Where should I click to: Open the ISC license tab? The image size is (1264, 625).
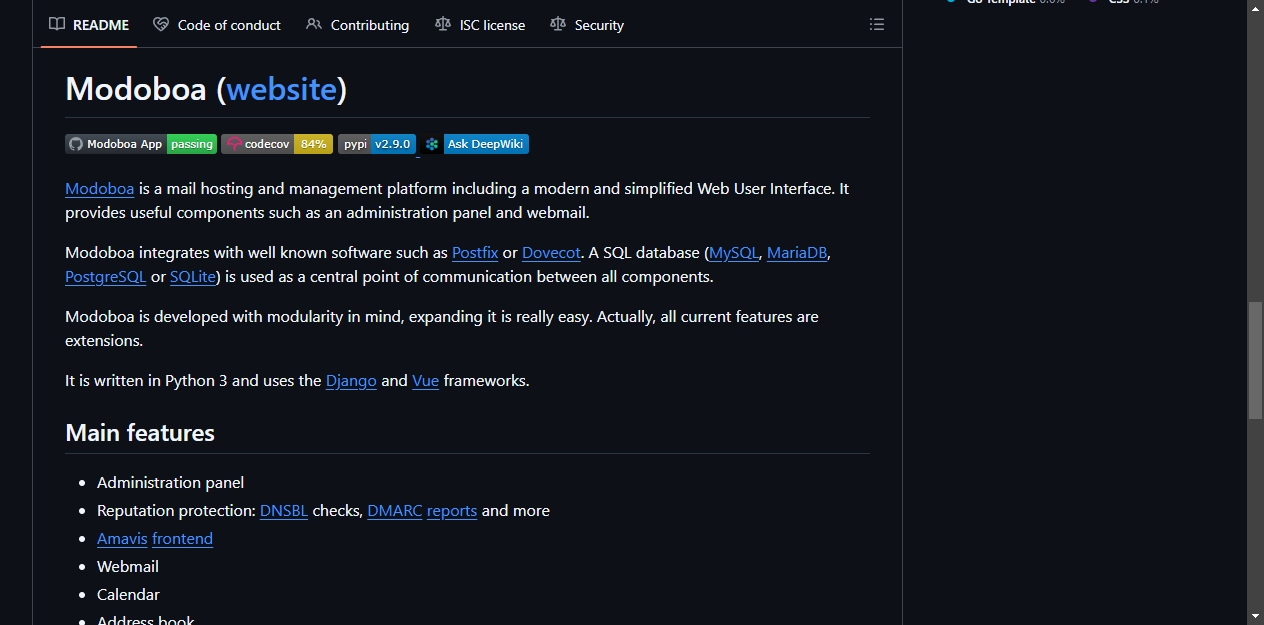pyautogui.click(x=480, y=24)
